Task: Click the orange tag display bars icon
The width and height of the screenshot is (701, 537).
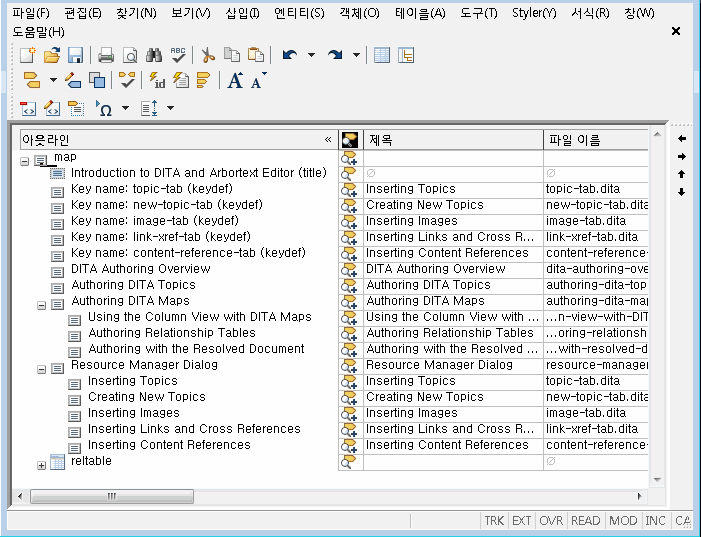Action: [203, 80]
